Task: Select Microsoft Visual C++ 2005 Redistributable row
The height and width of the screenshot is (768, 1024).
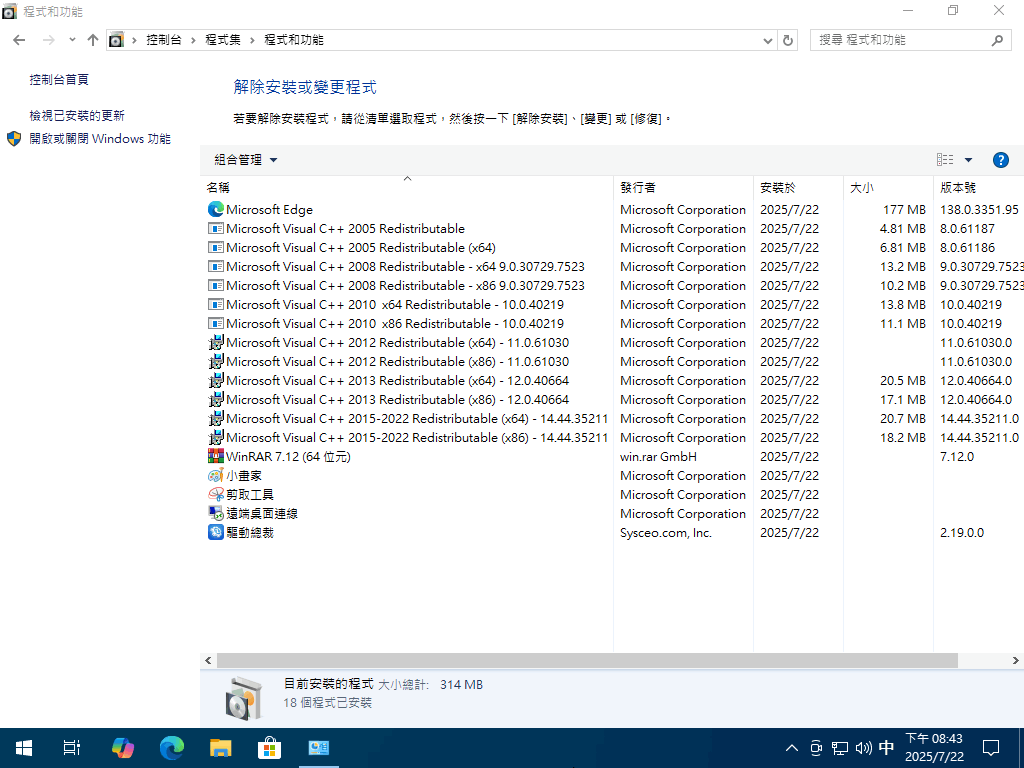Action: coord(611,228)
